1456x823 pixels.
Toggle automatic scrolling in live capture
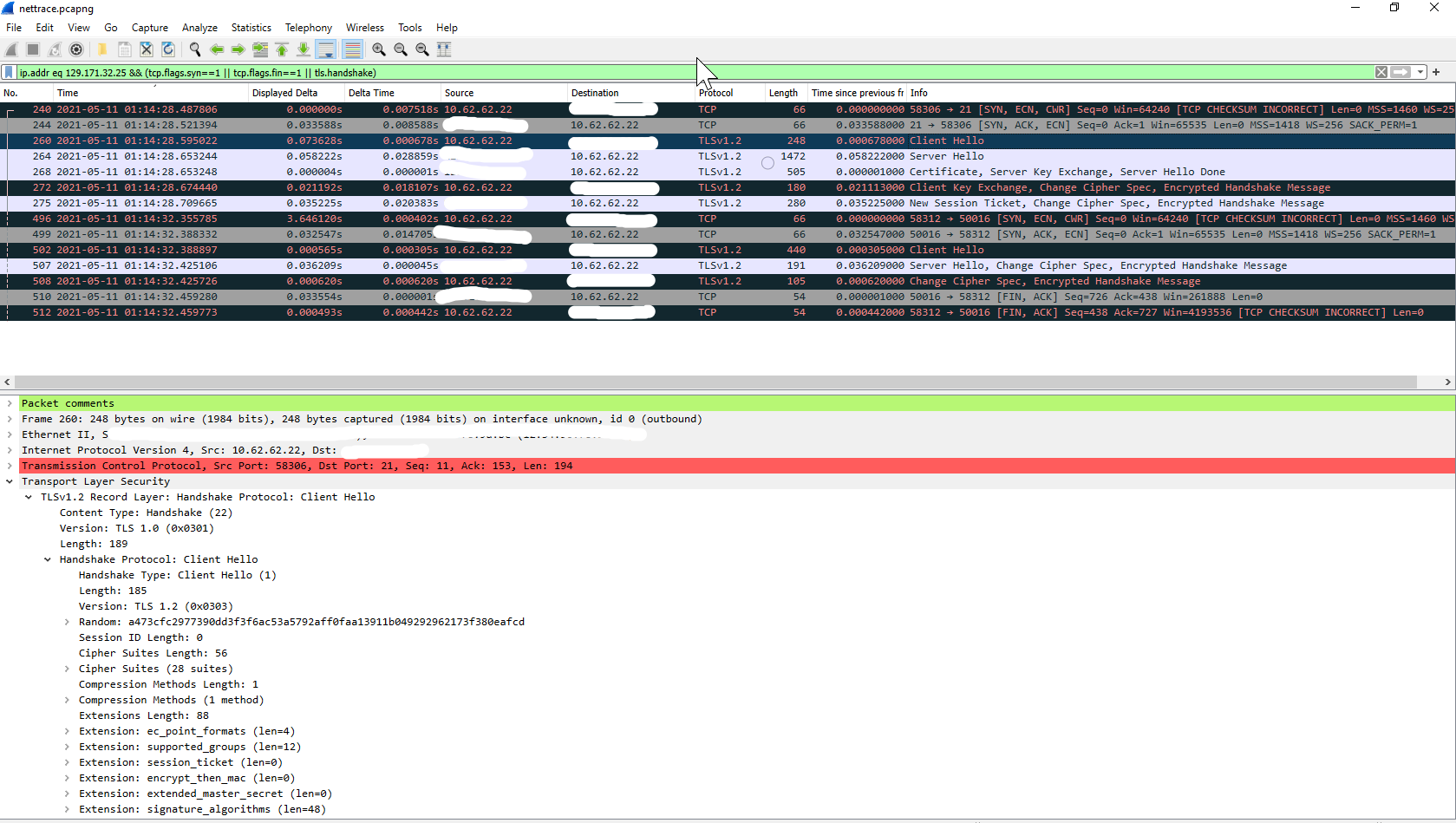tap(327, 49)
